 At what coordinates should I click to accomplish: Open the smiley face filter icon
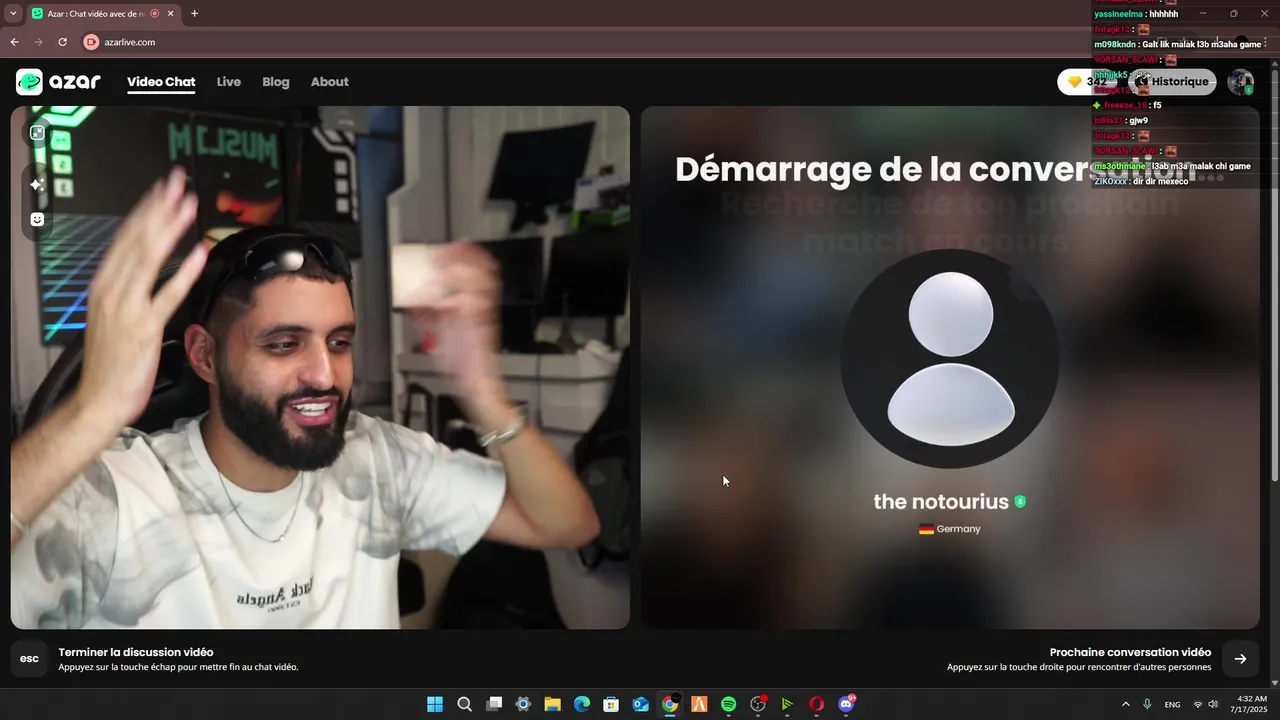[37, 219]
